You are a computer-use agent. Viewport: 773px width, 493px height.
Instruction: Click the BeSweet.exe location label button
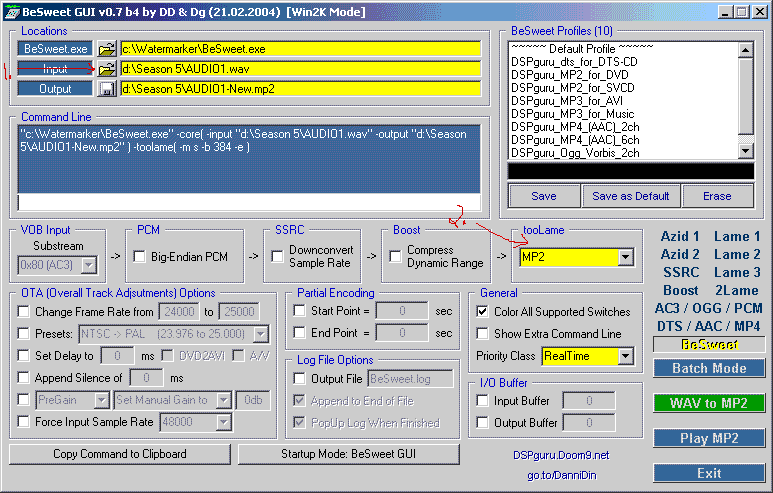[55, 49]
